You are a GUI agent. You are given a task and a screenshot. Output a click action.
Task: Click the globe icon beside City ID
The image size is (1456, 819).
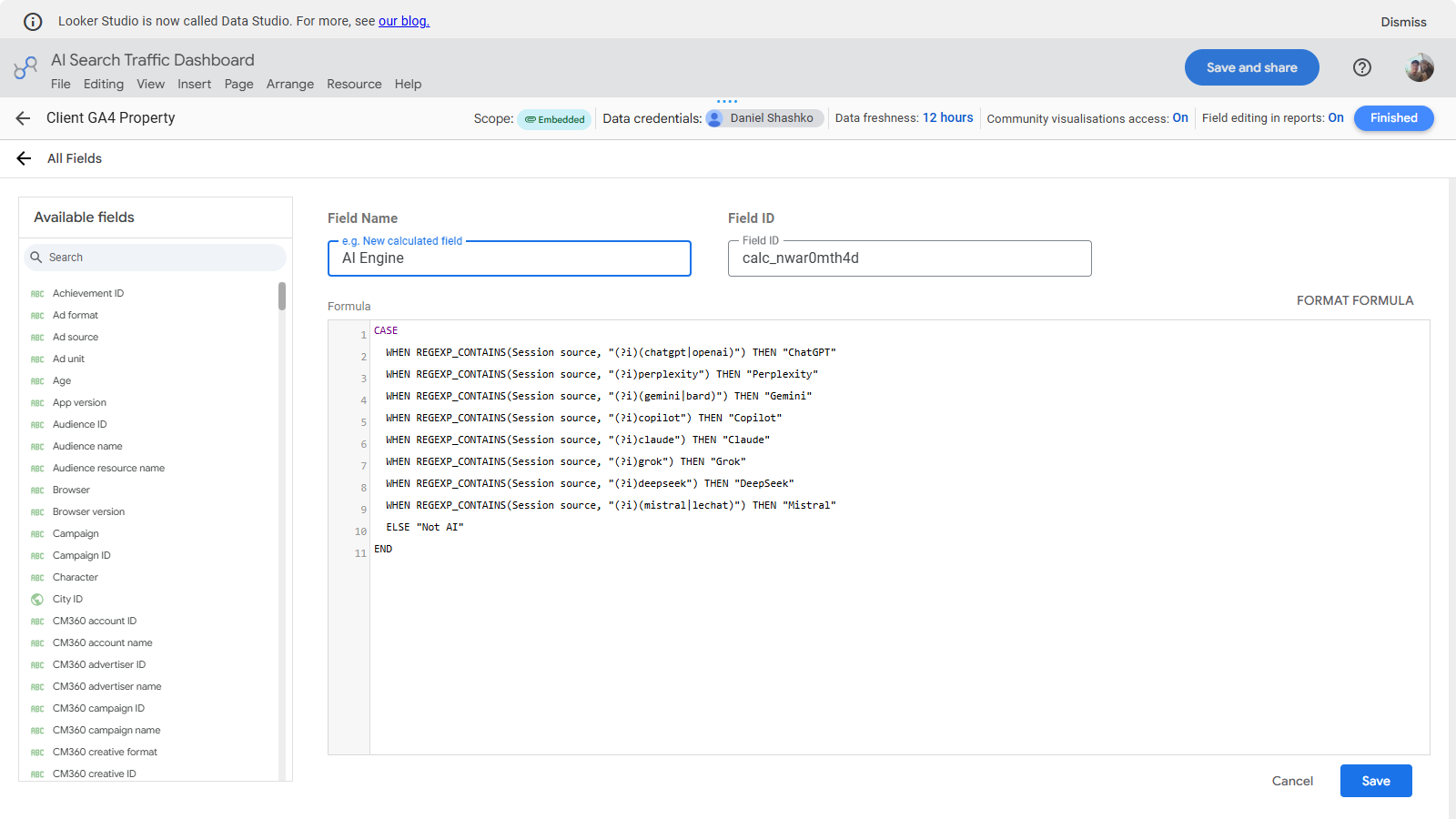click(x=37, y=600)
